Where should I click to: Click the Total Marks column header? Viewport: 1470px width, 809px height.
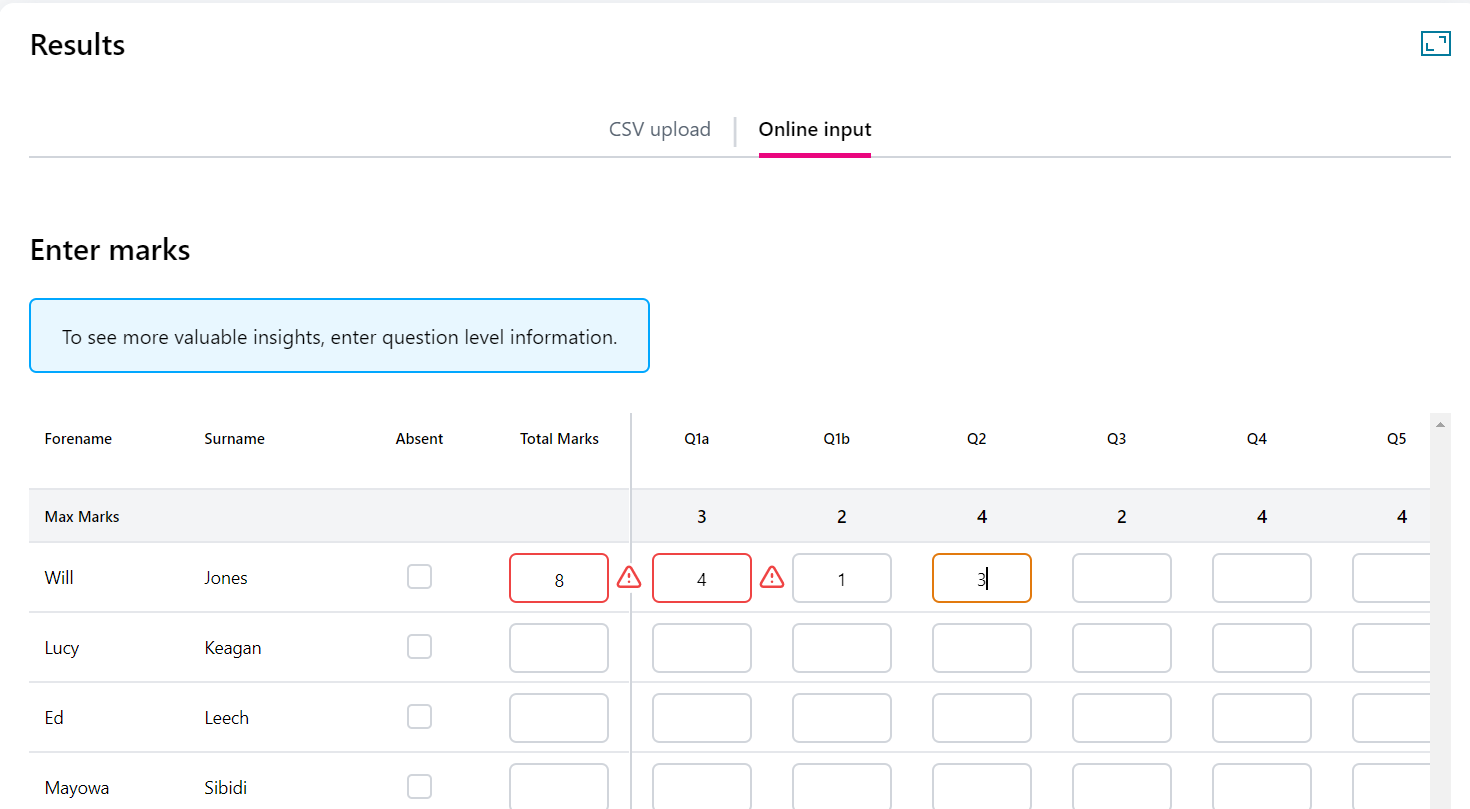click(x=559, y=439)
